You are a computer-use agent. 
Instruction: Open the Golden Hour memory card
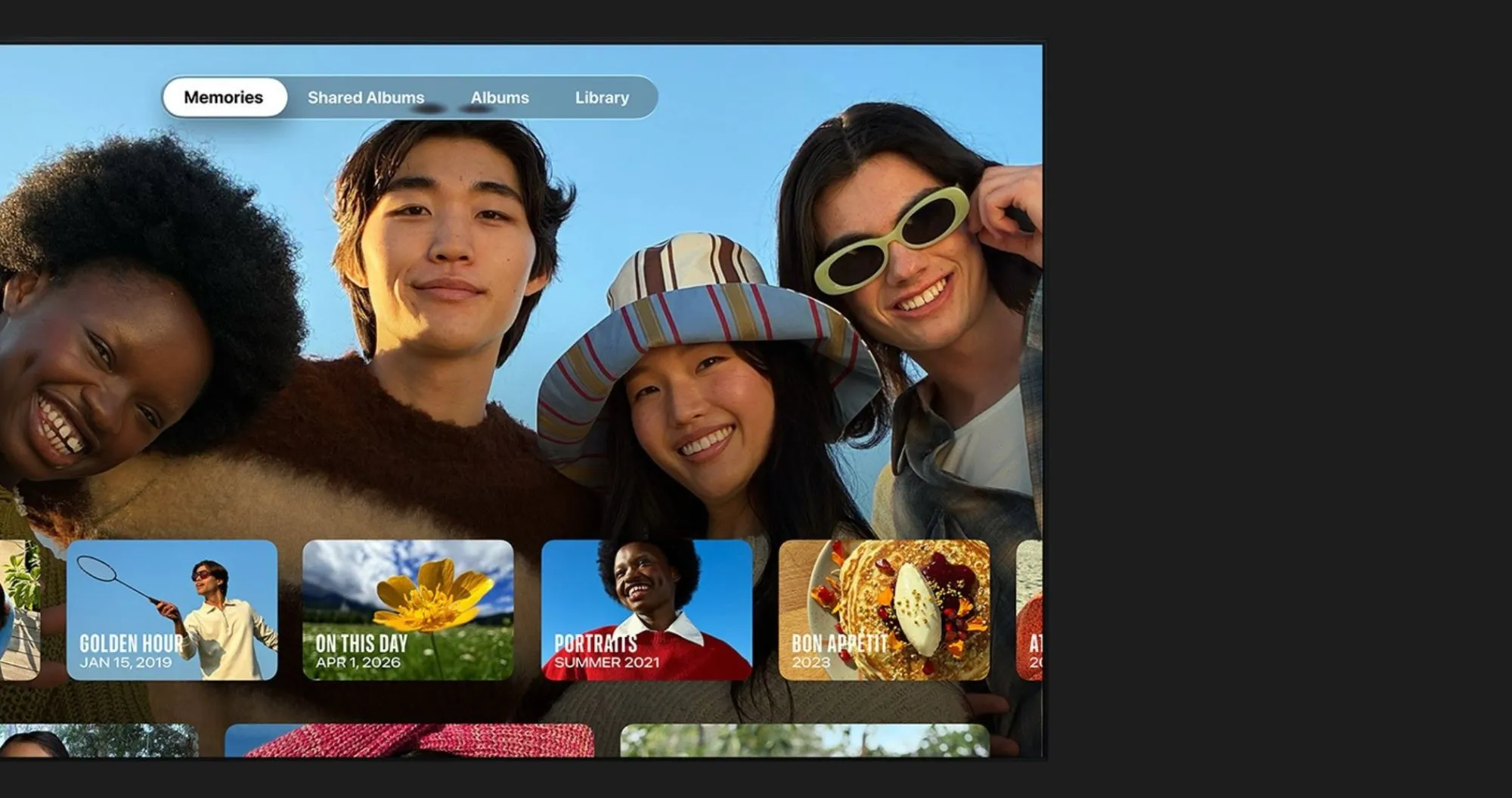pyautogui.click(x=172, y=610)
